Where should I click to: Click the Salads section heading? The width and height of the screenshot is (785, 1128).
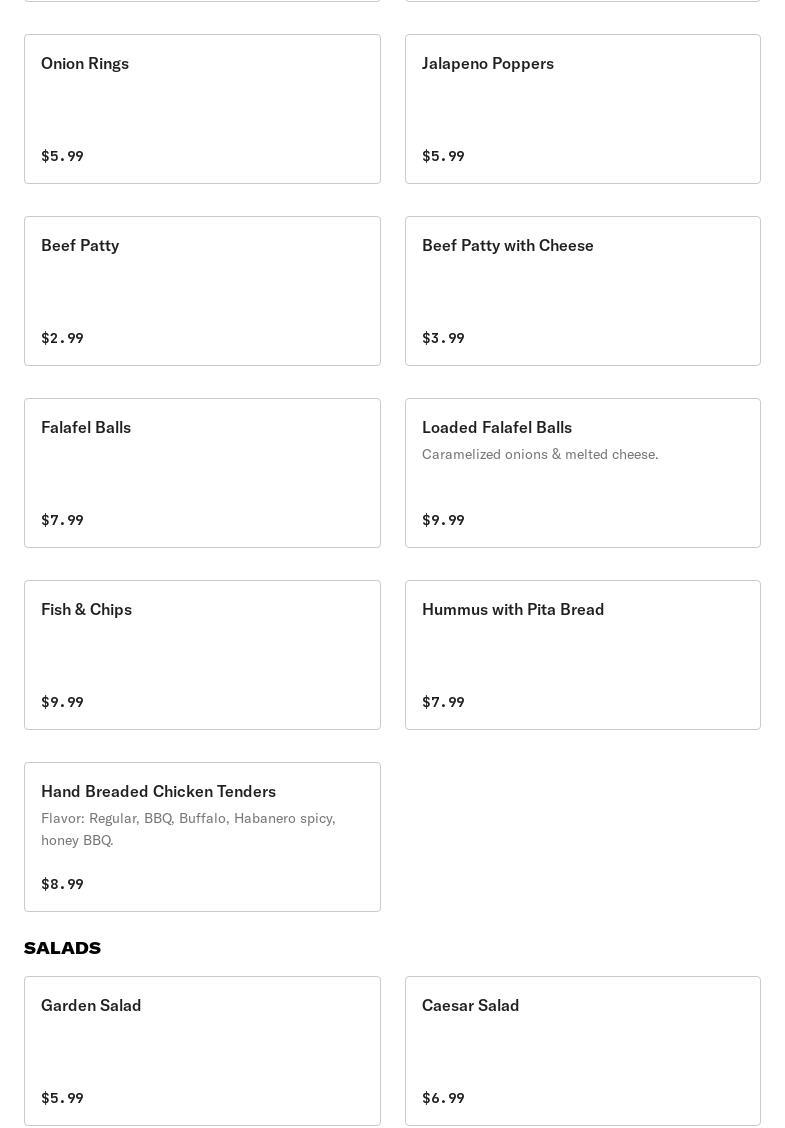click(63, 948)
